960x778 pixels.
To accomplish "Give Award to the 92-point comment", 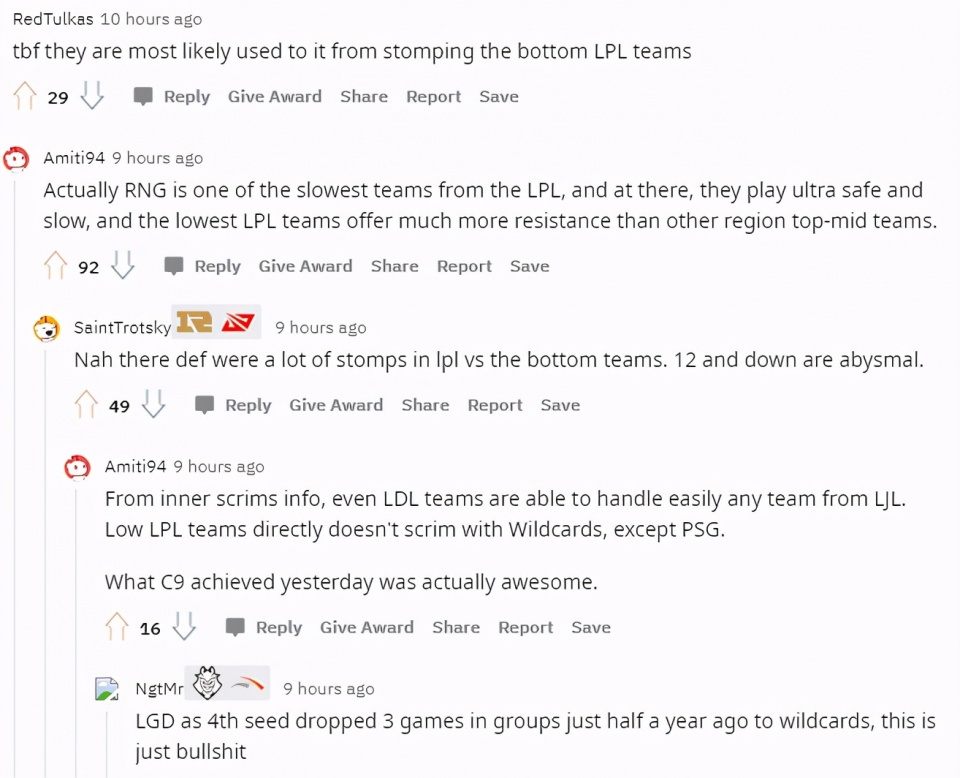I will click(x=306, y=266).
